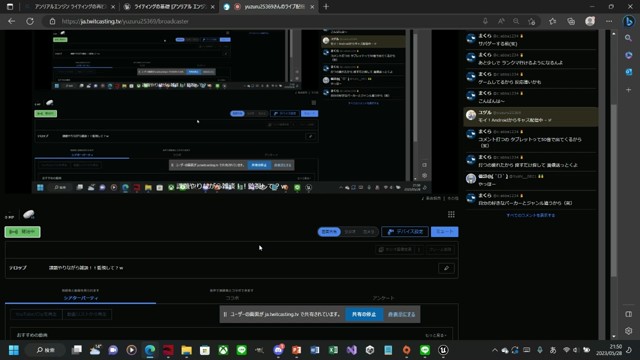Open File Explorer from the taskbar
This screenshot has height=360, width=640.
click(187, 350)
